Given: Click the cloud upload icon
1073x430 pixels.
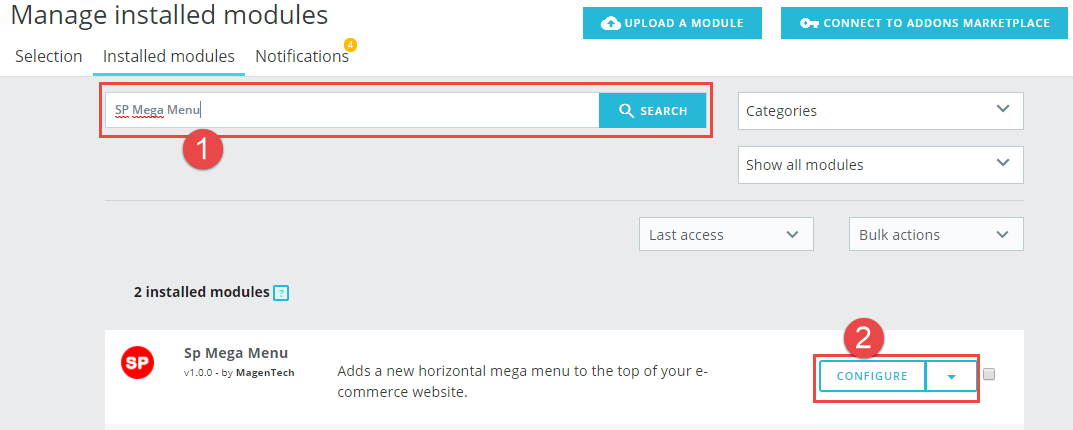Looking at the screenshot, I should point(610,23).
